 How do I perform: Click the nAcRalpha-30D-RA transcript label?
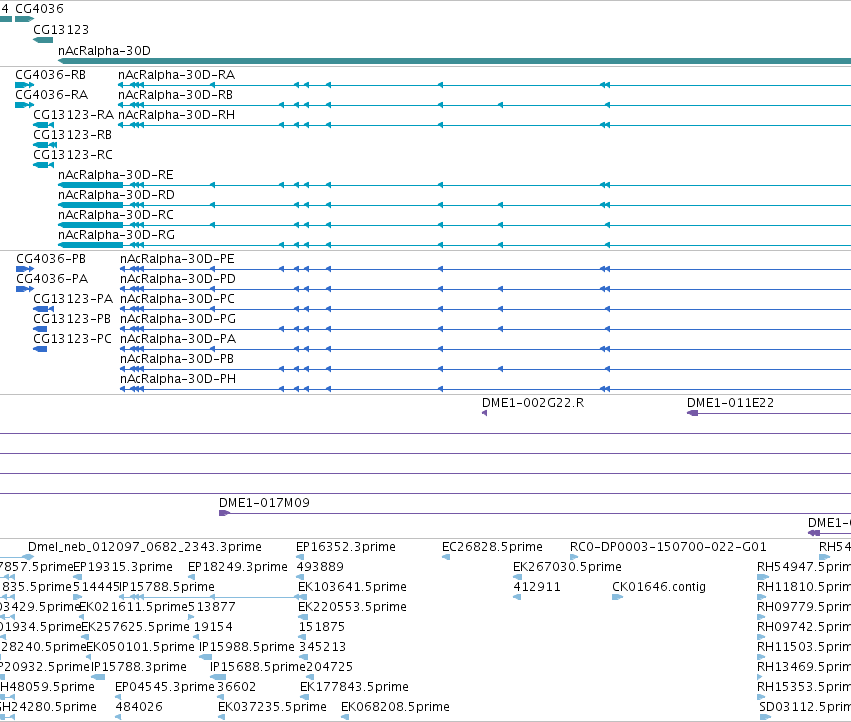click(x=176, y=75)
